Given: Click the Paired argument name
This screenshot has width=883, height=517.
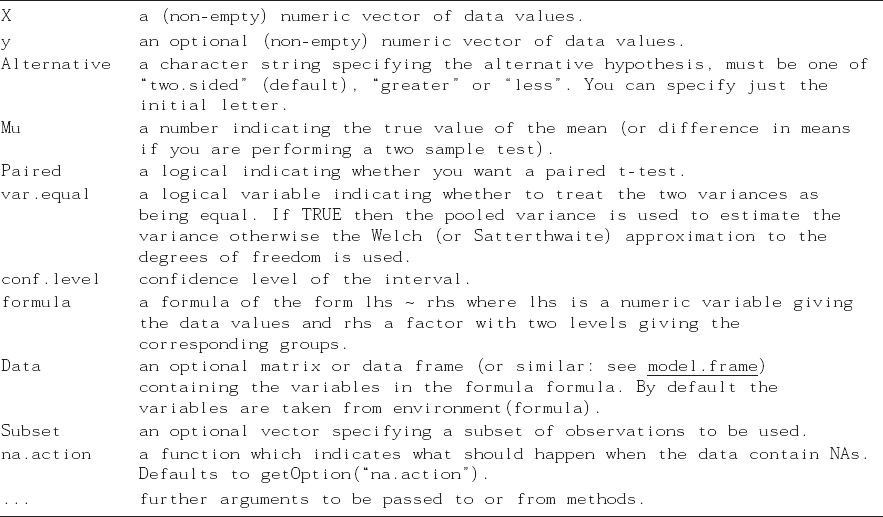Looking at the screenshot, I should (31, 171).
